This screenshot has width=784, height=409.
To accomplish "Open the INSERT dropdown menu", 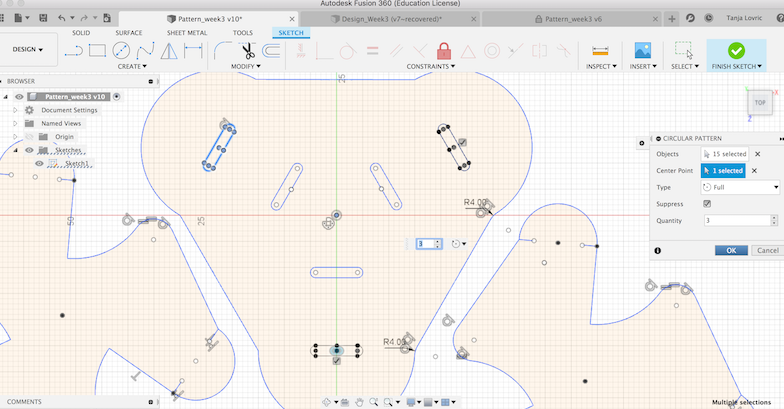I will [643, 66].
